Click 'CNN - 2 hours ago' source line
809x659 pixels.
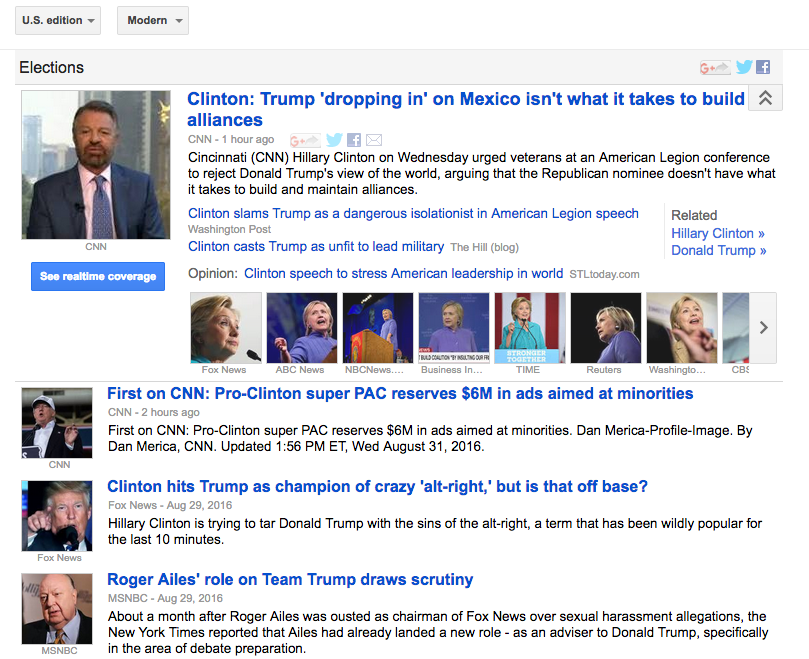coord(154,412)
